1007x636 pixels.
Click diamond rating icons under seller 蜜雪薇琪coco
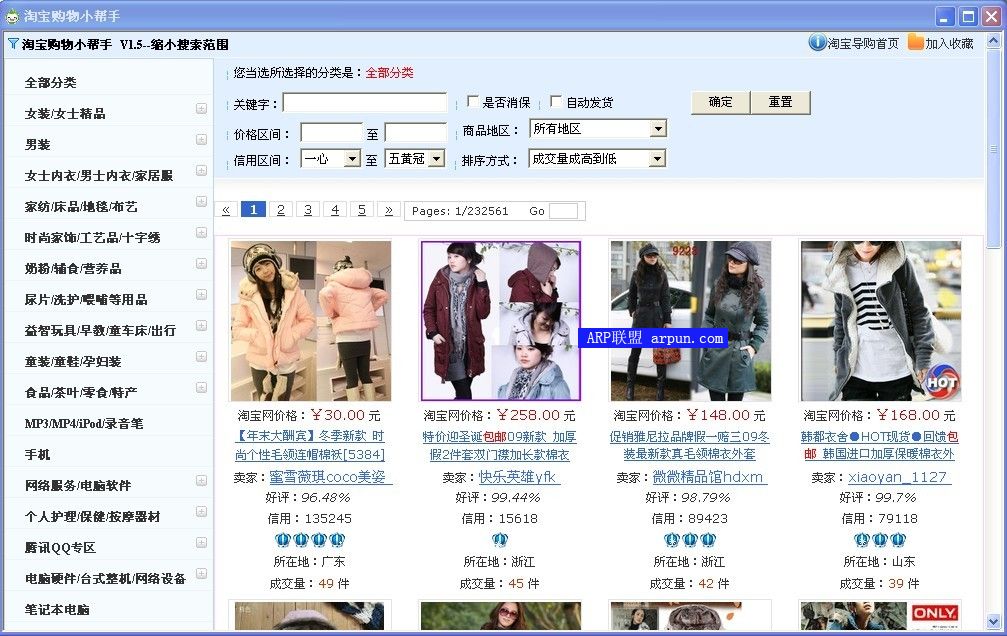pos(311,540)
